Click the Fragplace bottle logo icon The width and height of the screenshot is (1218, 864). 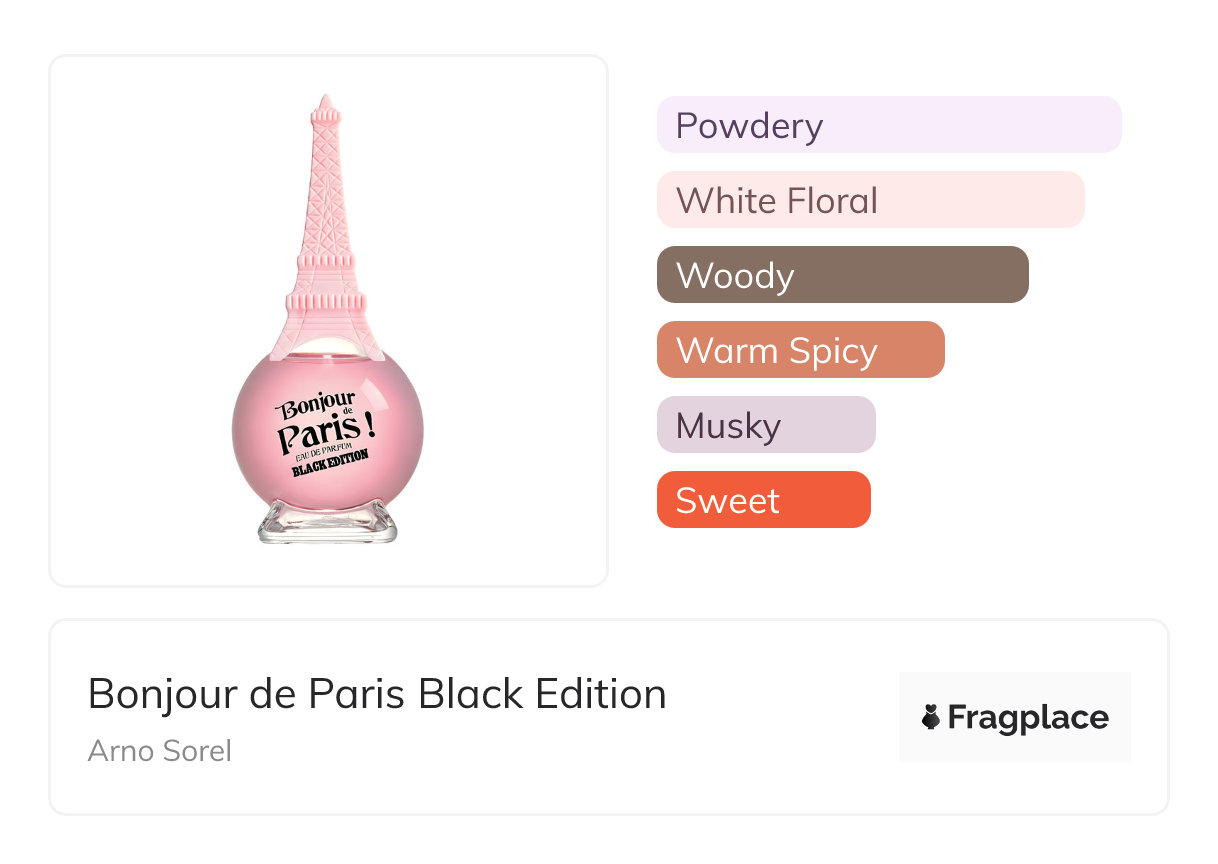coord(931,717)
